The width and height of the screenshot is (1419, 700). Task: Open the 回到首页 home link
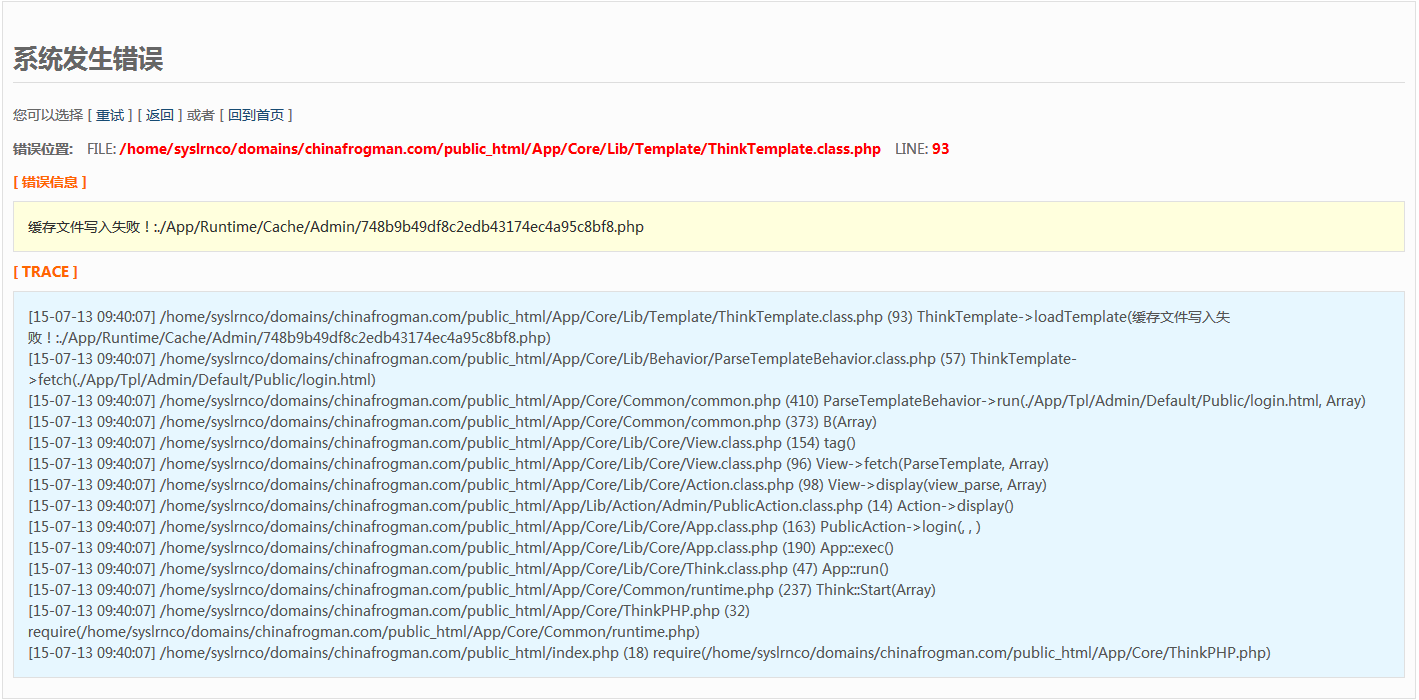256,115
